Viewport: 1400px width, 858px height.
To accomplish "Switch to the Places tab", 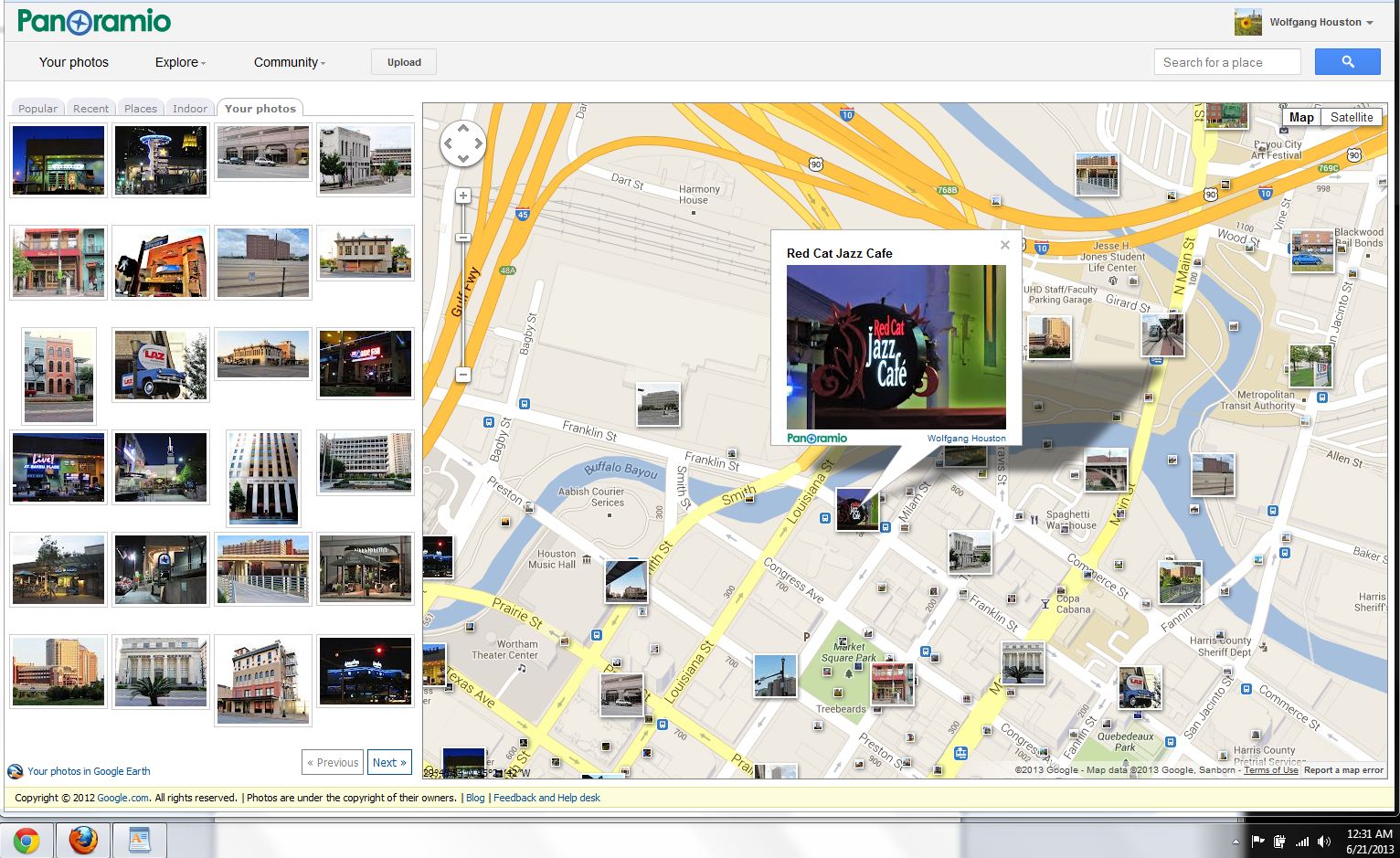I will click(x=141, y=108).
